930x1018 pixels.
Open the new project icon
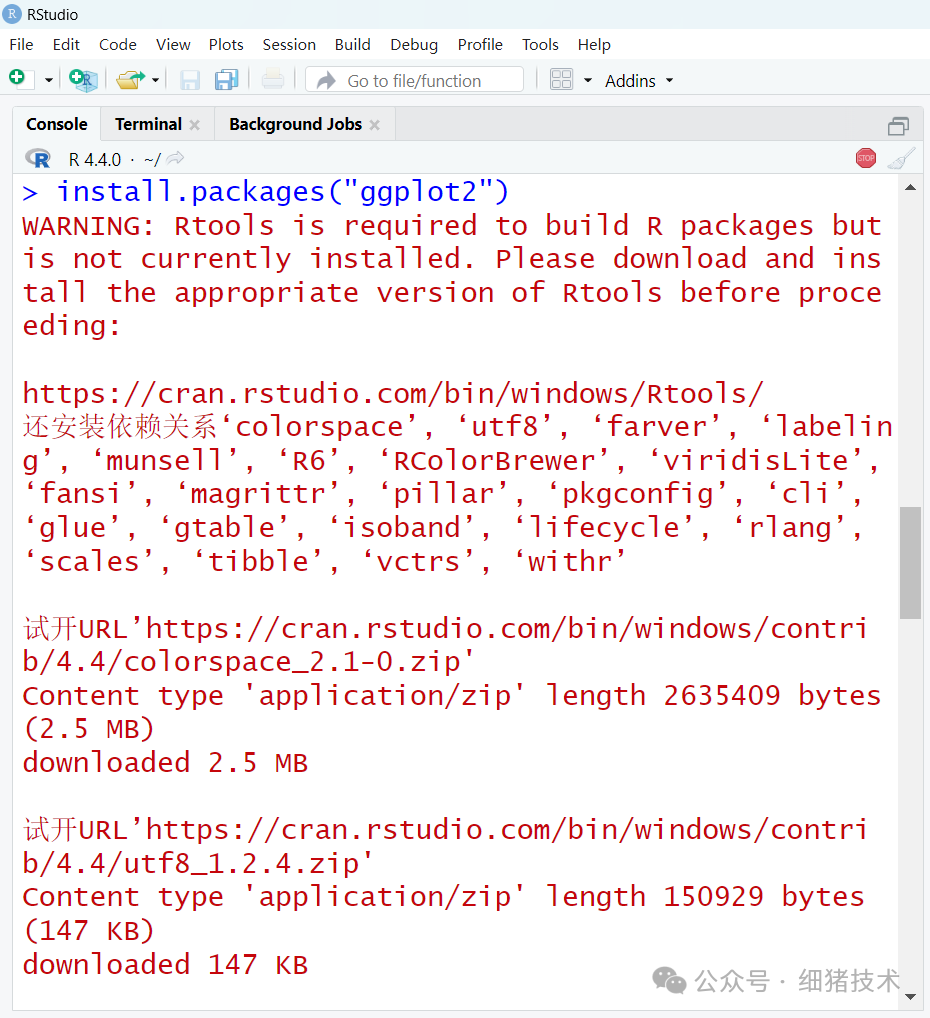[x=83, y=79]
